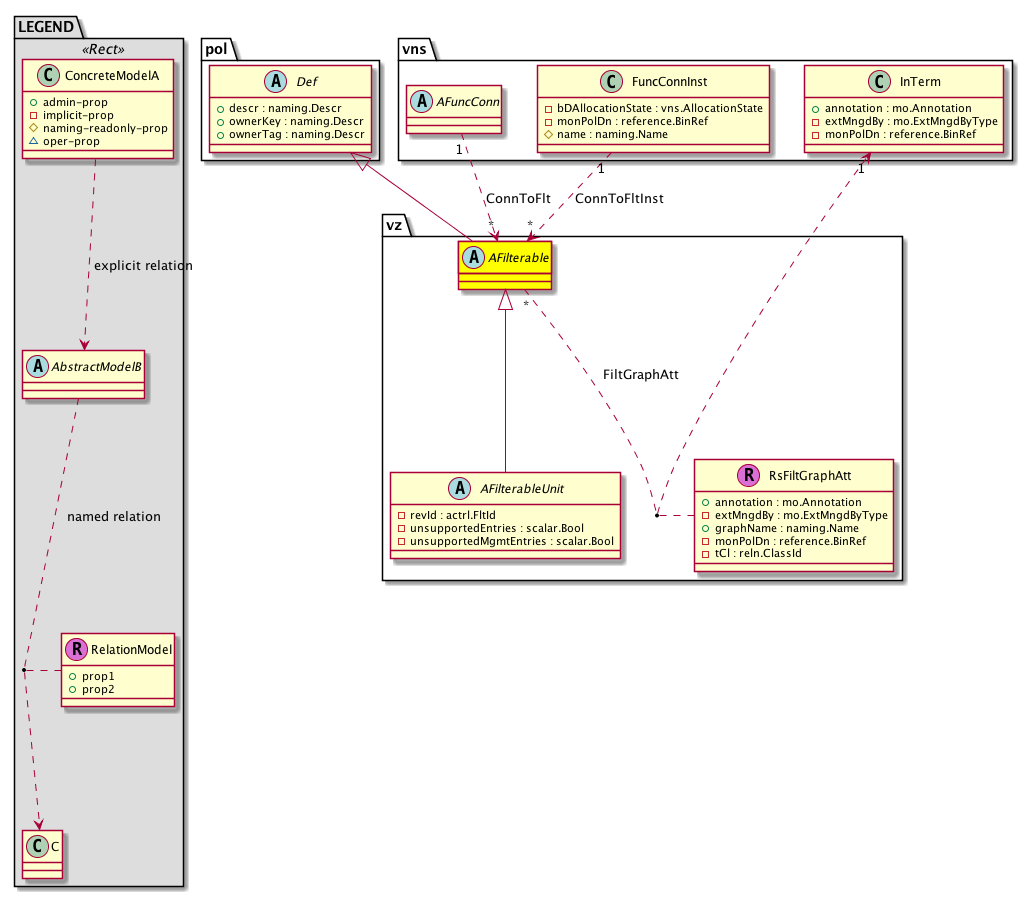The width and height of the screenshot is (1033, 897).
Task: Click the AFilterableUnit abstract icon
Action: [x=460, y=489]
